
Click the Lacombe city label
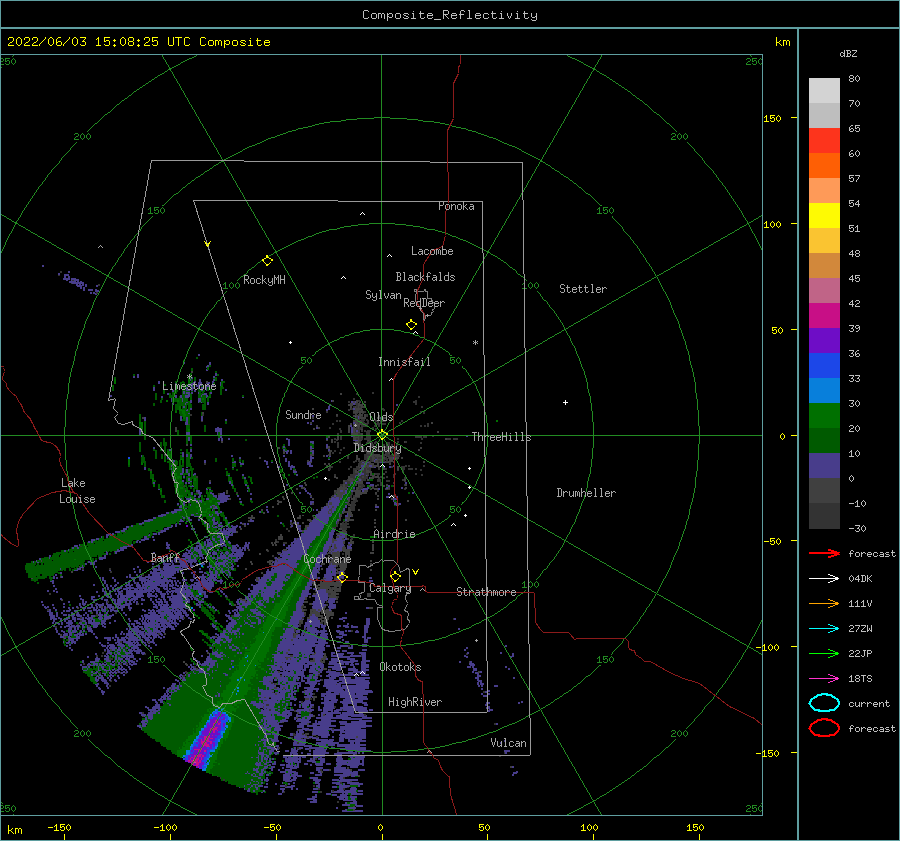(x=432, y=251)
